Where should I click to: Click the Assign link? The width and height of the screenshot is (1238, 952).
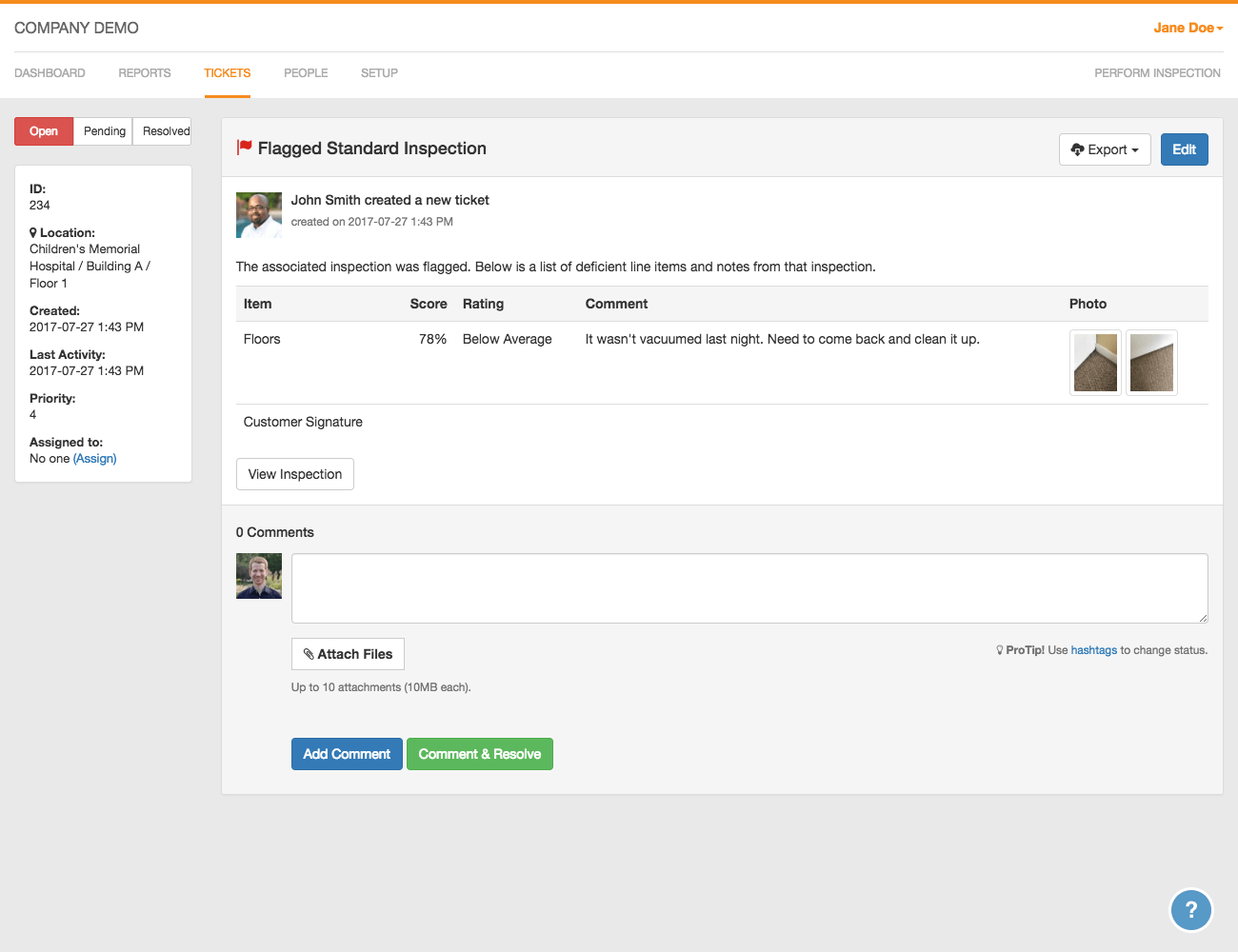95,459
